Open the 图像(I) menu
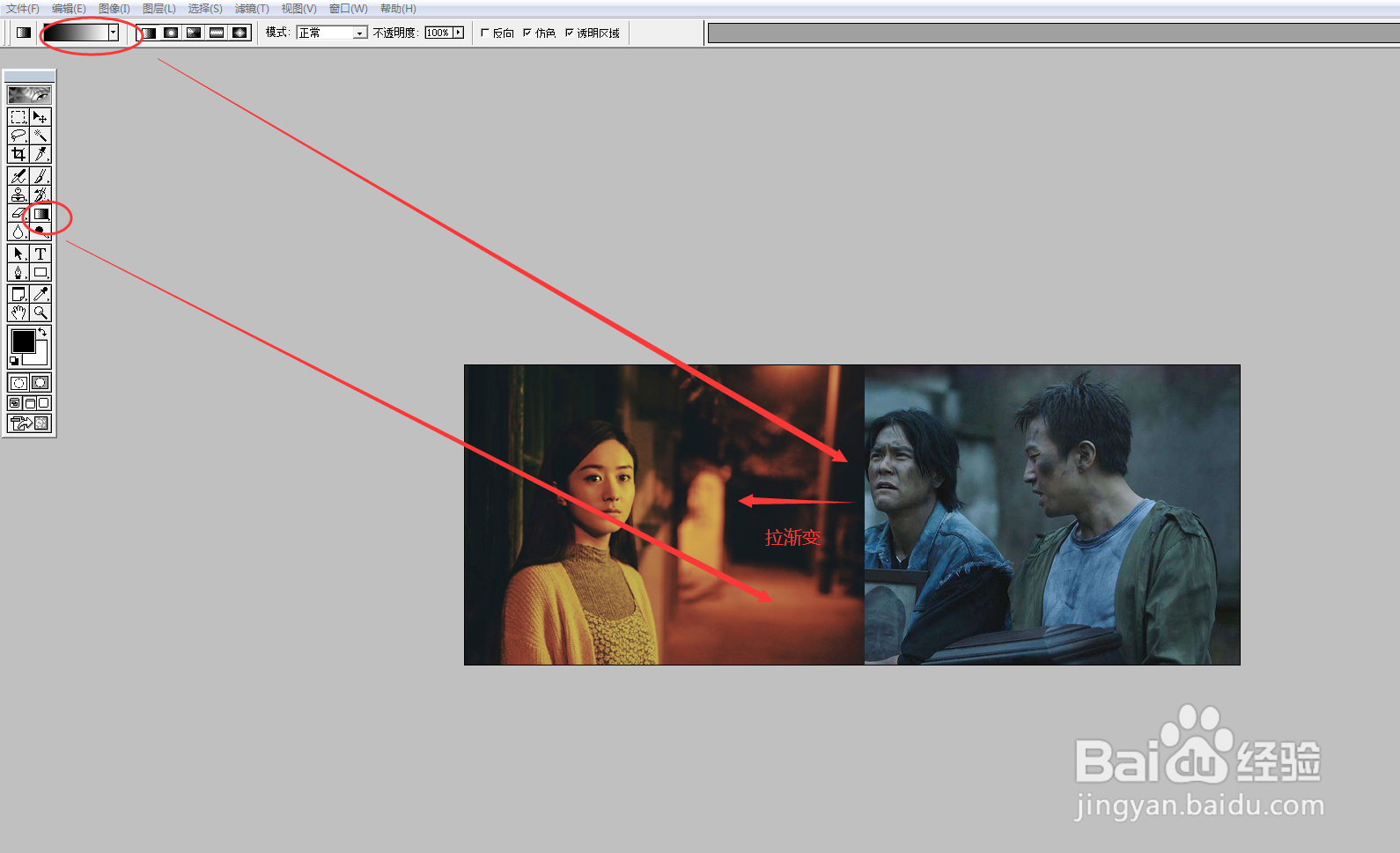The height and width of the screenshot is (853, 1400). pyautogui.click(x=114, y=9)
